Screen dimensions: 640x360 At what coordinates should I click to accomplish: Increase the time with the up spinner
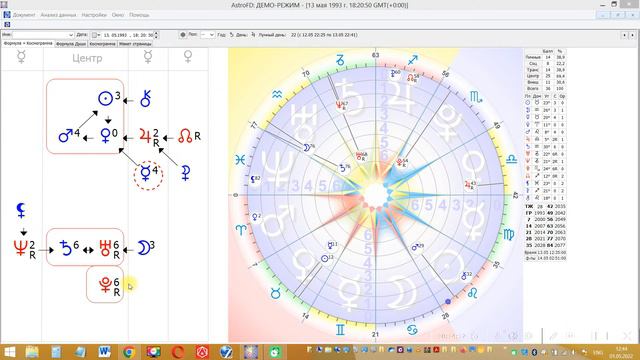click(x=156, y=33)
